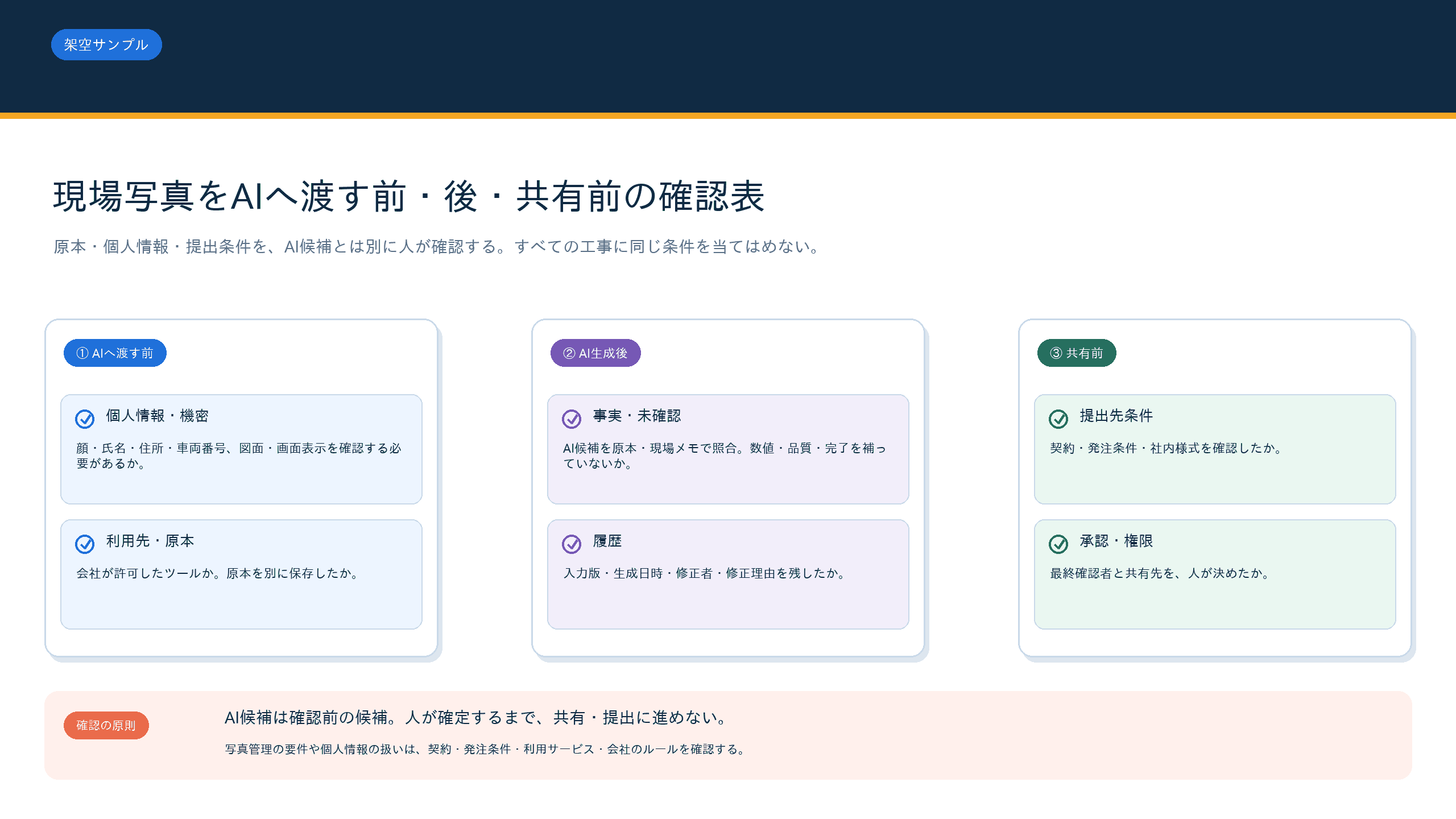Click the 確認の原則 orange tag
The width and height of the screenshot is (1456, 819).
106,725
